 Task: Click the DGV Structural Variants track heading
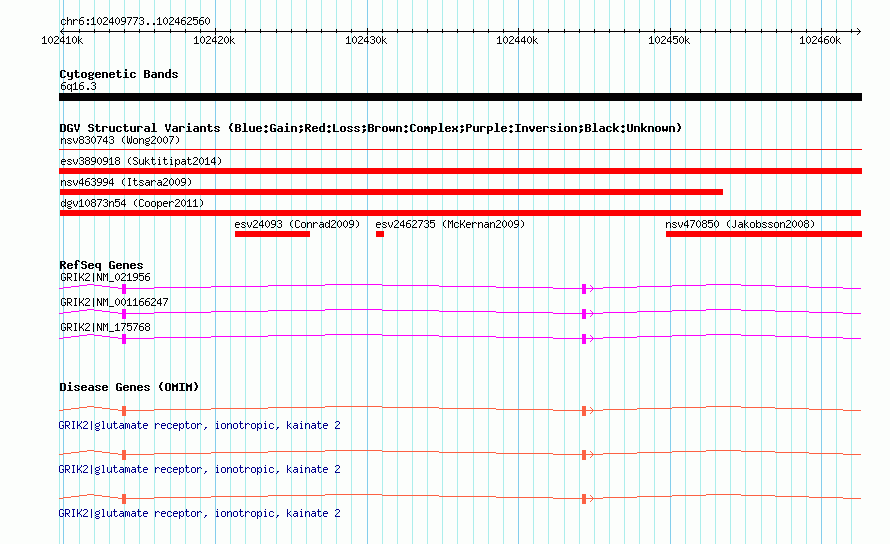[371, 128]
